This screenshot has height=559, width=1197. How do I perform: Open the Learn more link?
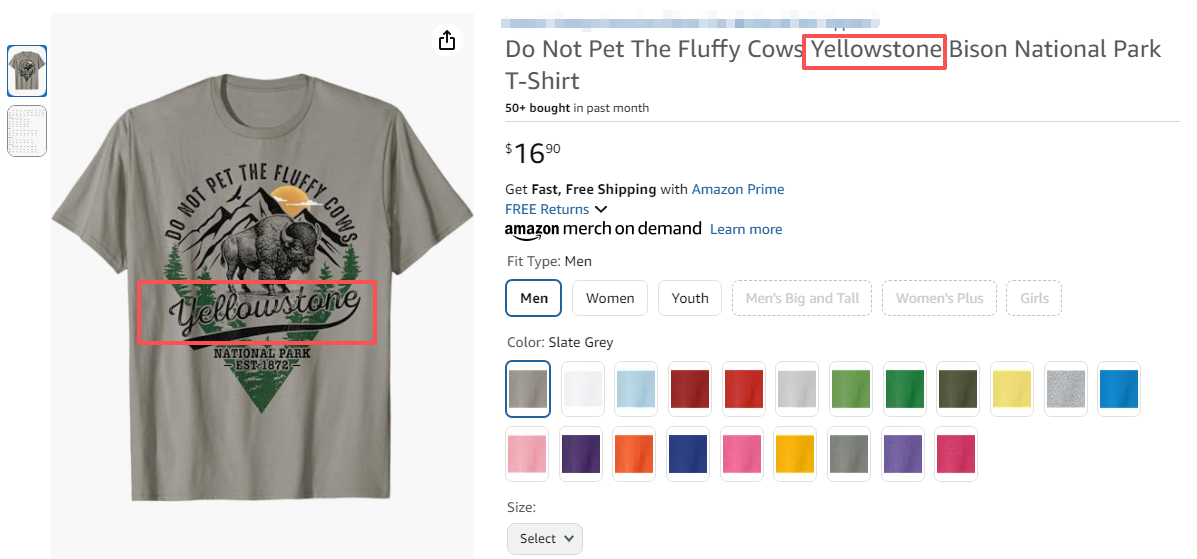pyautogui.click(x=746, y=229)
